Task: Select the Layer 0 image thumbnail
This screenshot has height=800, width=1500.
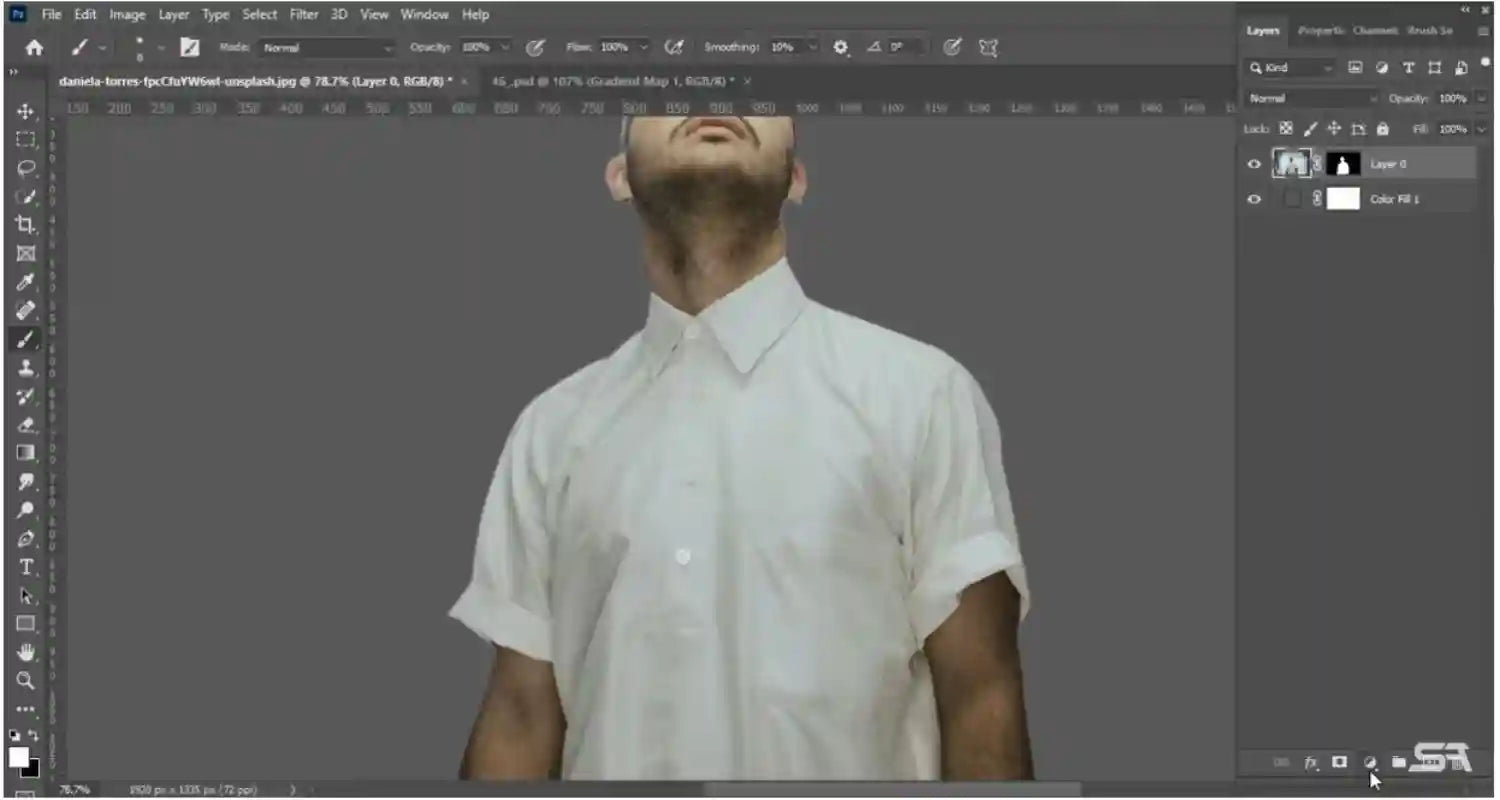Action: click(x=1291, y=164)
